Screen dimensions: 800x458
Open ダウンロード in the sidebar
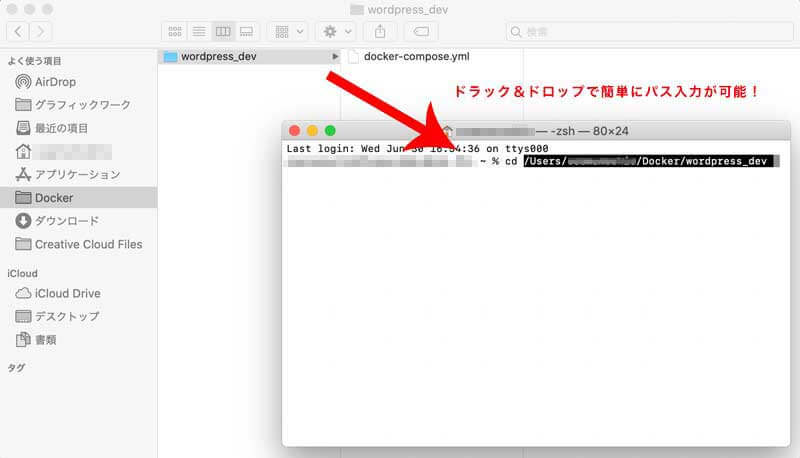pos(67,221)
